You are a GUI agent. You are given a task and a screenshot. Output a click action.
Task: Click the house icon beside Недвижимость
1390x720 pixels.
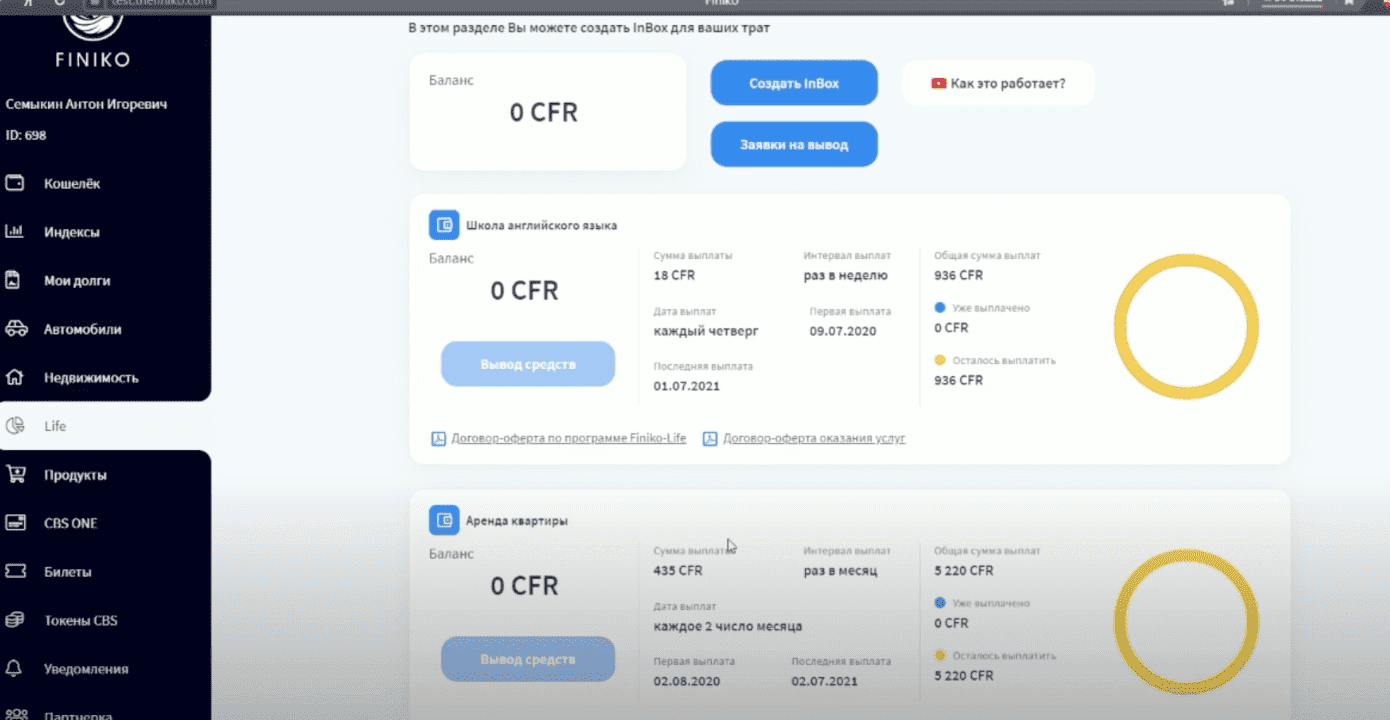15,378
